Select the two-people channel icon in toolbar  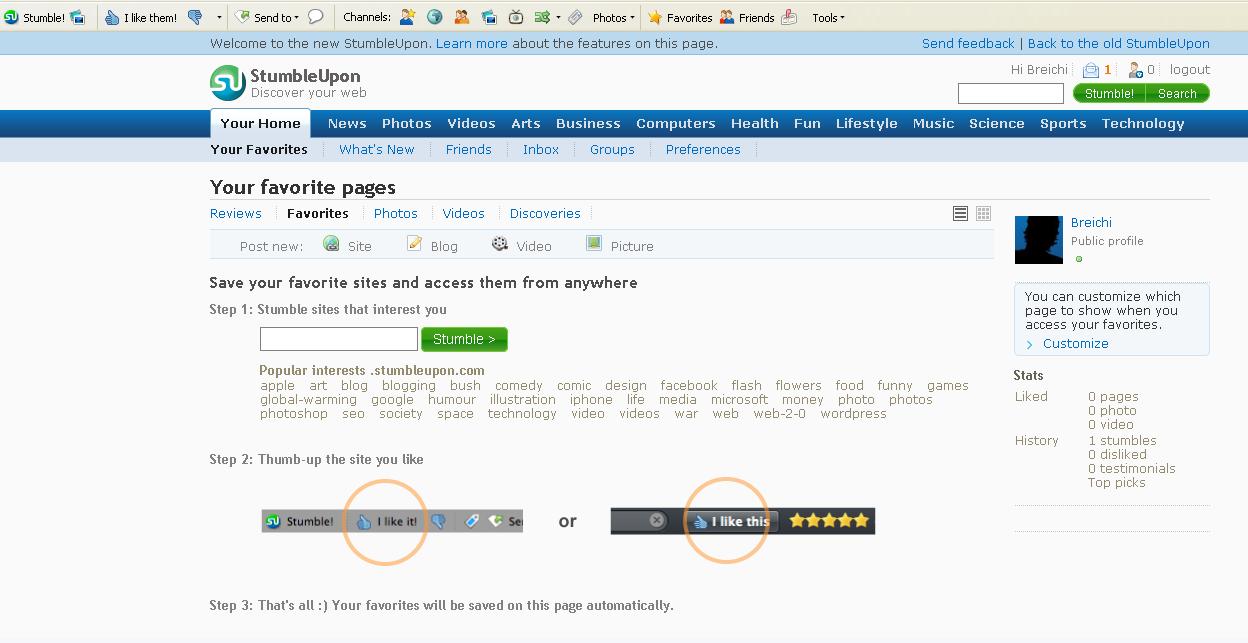462,17
